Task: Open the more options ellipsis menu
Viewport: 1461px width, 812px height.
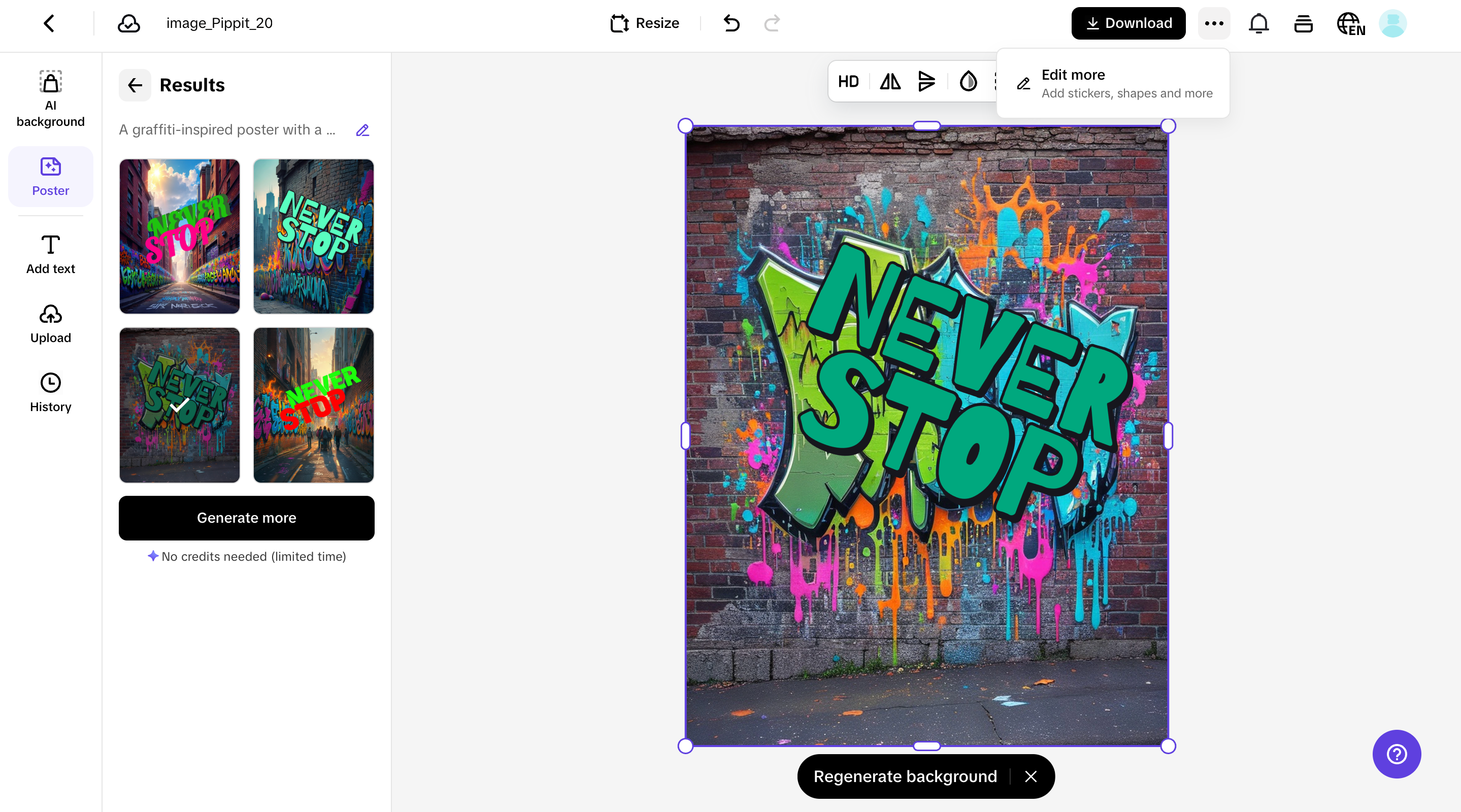Action: (1214, 23)
